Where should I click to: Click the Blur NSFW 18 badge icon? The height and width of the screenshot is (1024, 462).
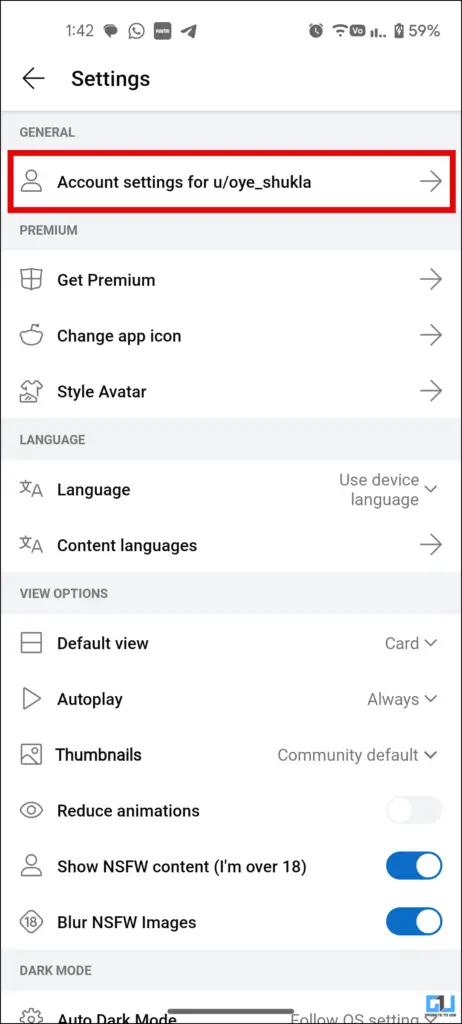point(31,922)
